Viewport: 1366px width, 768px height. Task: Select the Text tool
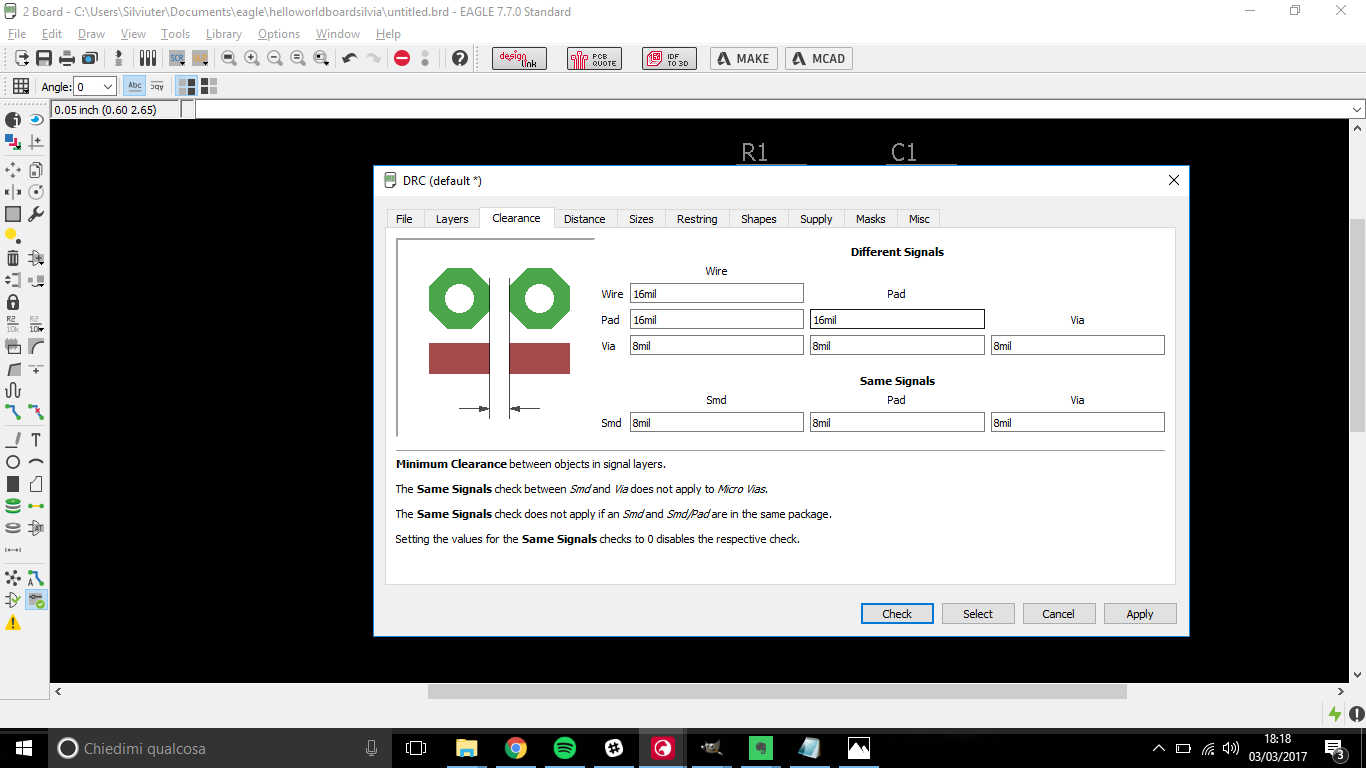[36, 440]
